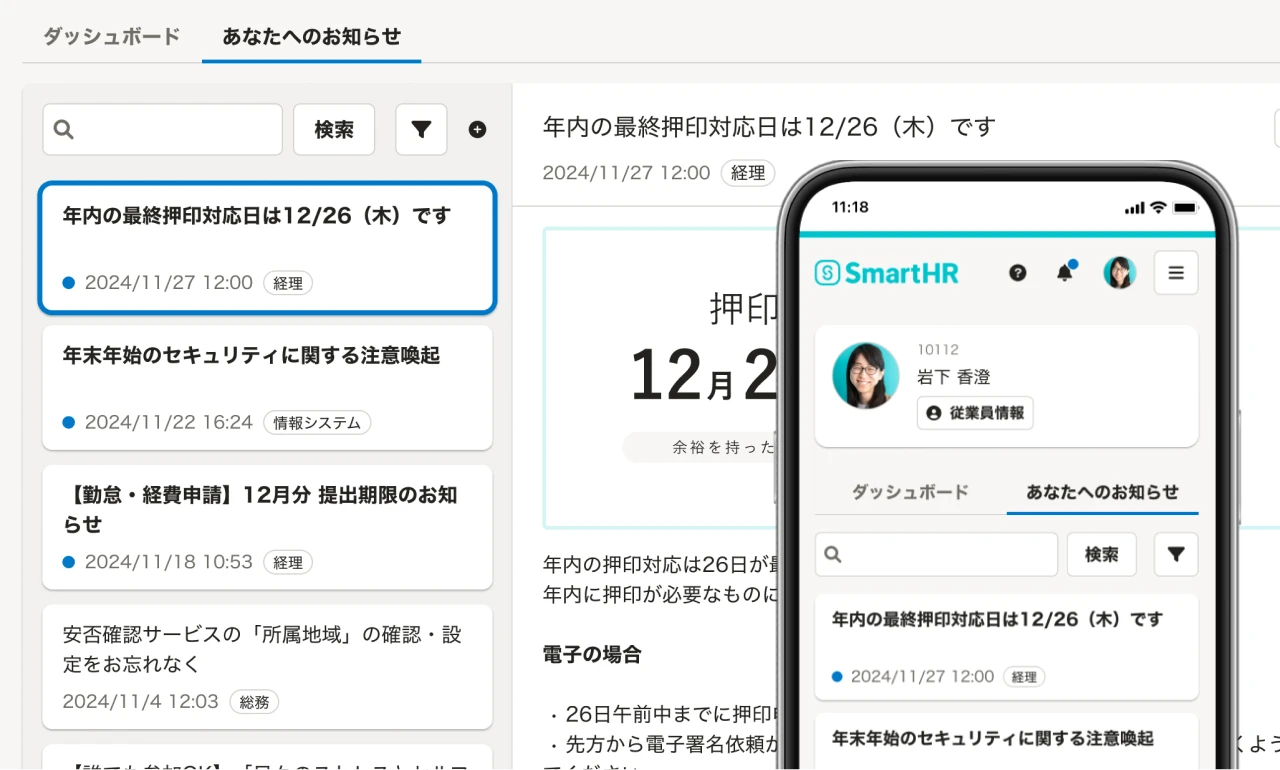Open the user avatar in phone header

tap(1119, 272)
